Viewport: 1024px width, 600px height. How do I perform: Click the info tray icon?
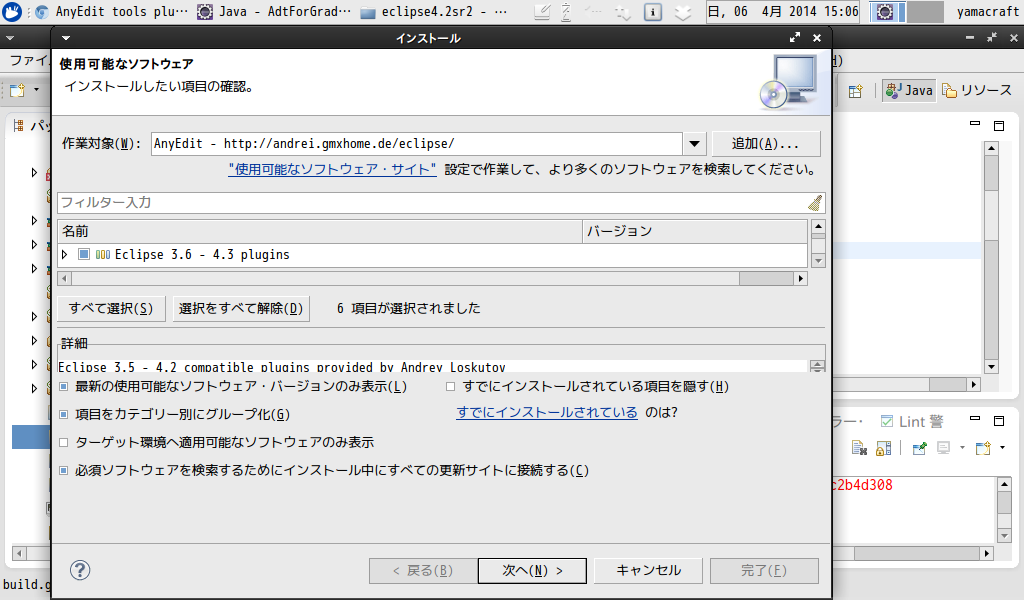click(652, 12)
